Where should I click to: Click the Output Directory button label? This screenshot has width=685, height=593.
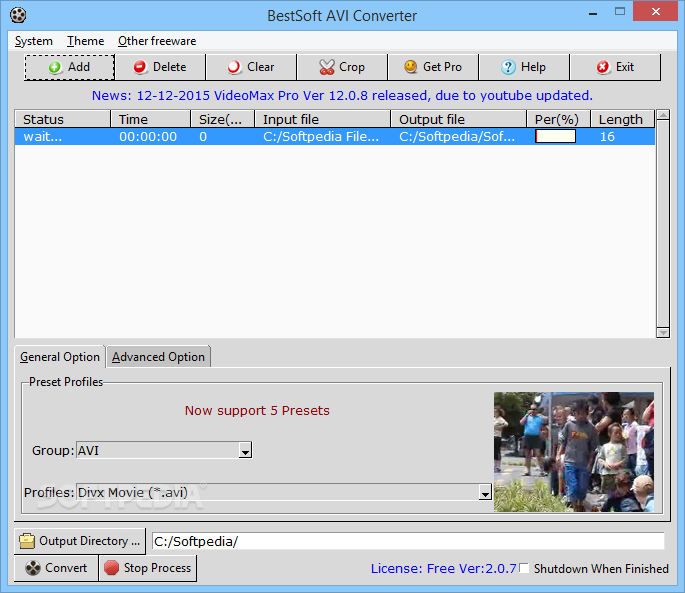[90, 541]
